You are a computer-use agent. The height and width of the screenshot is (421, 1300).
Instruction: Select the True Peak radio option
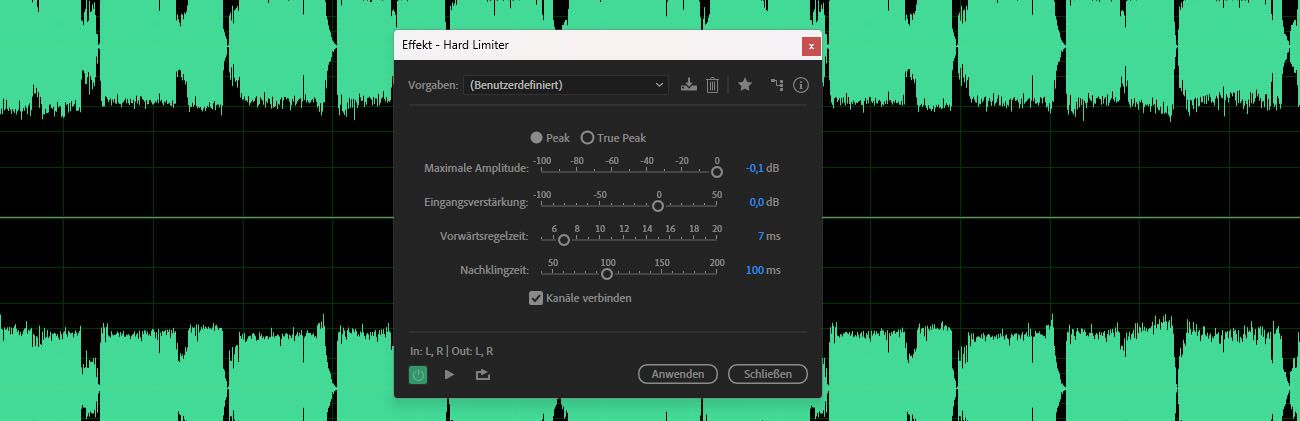[614, 138]
